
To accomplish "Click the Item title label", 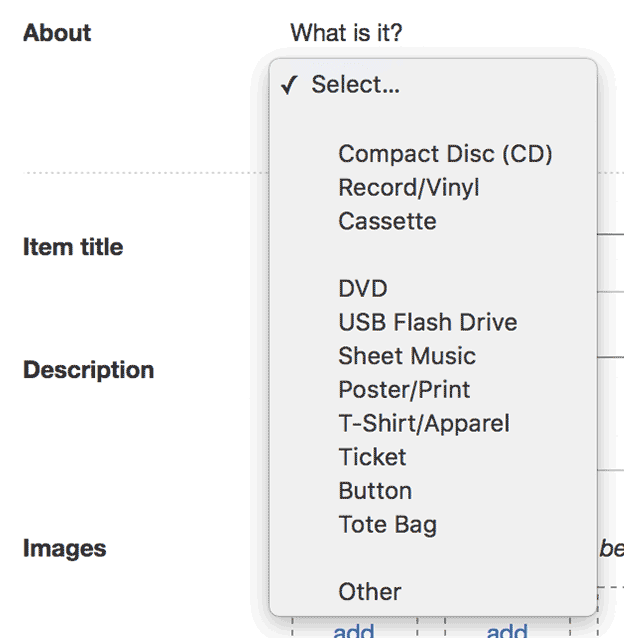I will click(73, 247).
